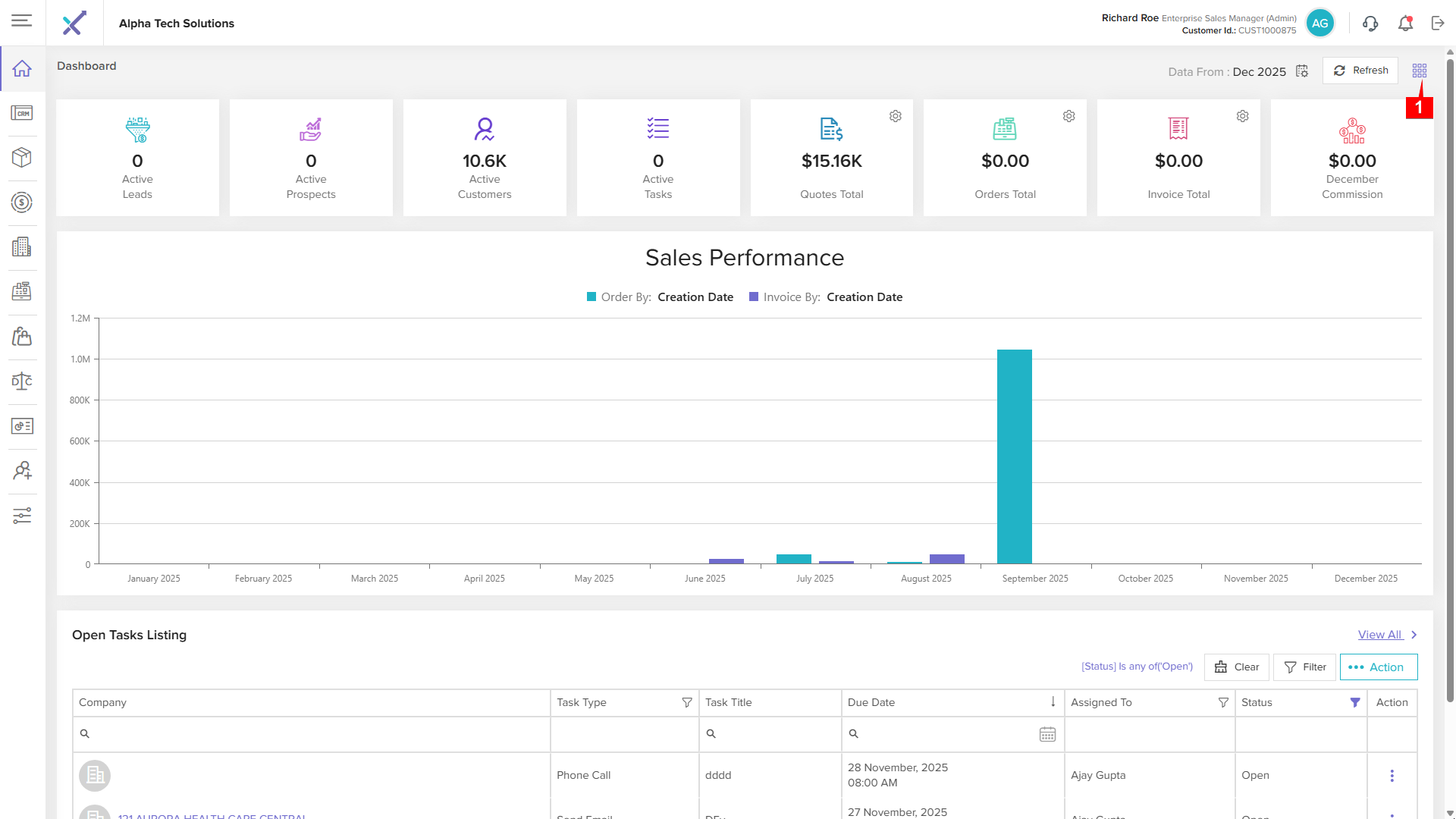Open the Action menu button

point(1378,667)
